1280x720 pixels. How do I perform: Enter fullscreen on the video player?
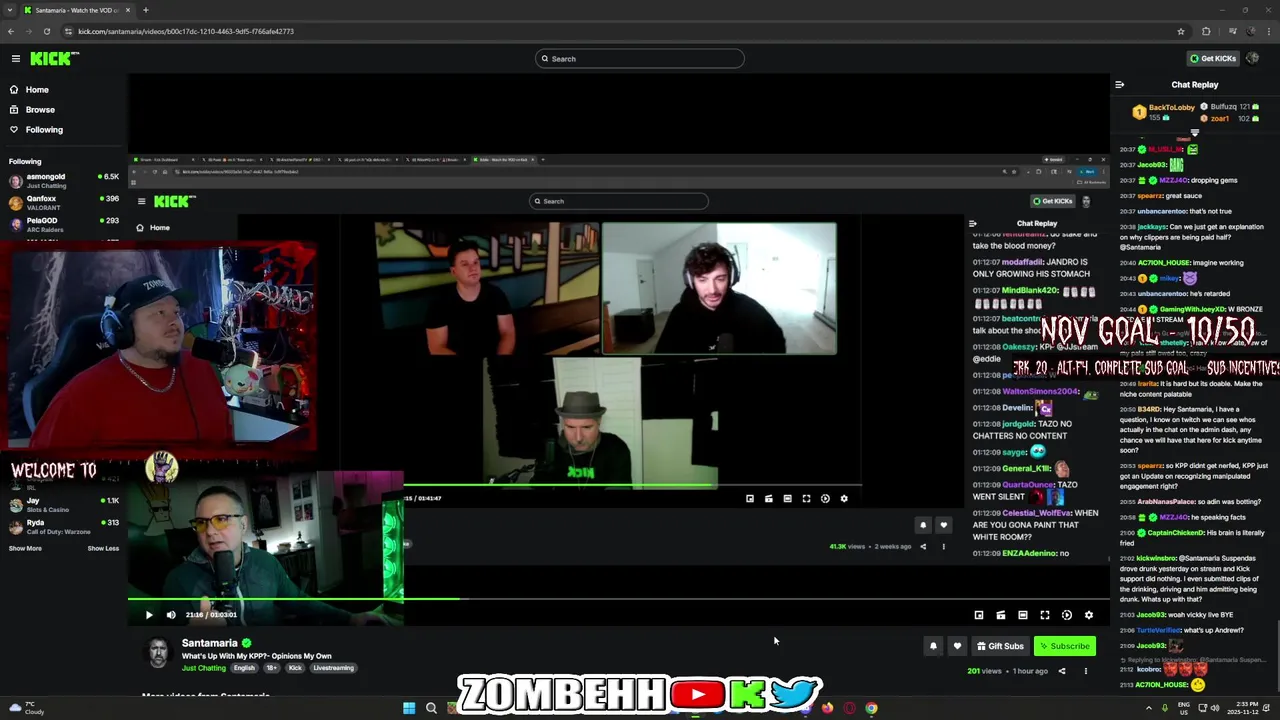(x=1045, y=615)
